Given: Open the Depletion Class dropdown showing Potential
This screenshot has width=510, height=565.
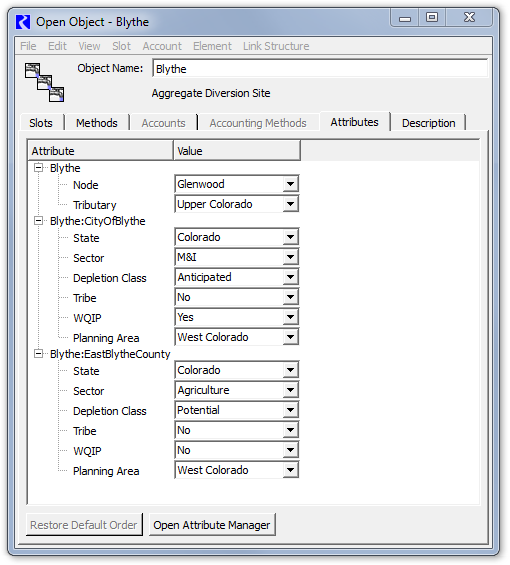Looking at the screenshot, I should [236, 410].
